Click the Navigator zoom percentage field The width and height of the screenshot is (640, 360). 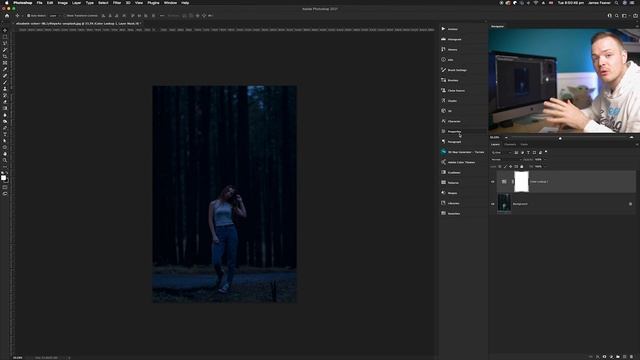coord(495,138)
